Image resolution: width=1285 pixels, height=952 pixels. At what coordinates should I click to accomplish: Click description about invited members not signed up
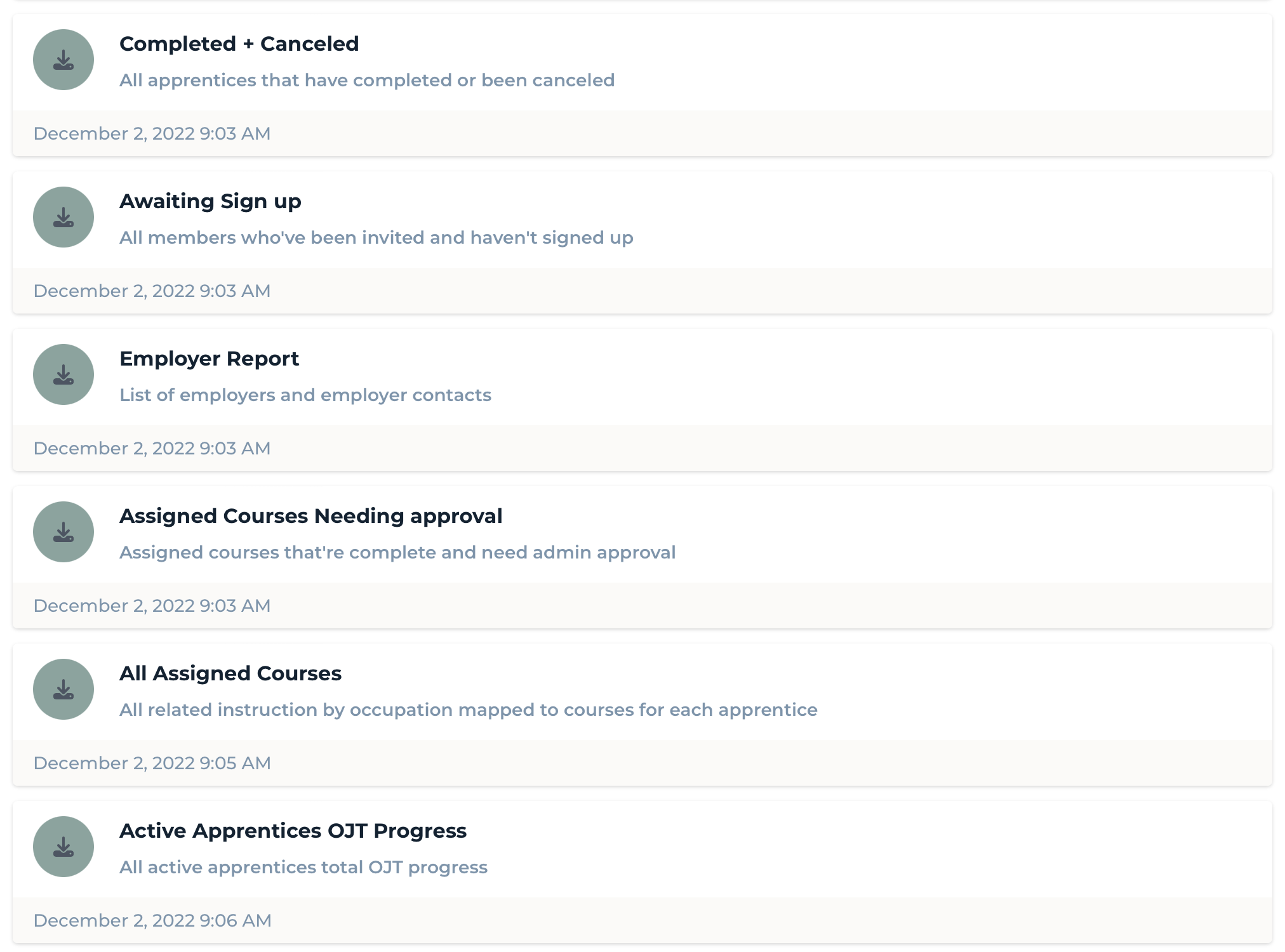[x=376, y=237]
